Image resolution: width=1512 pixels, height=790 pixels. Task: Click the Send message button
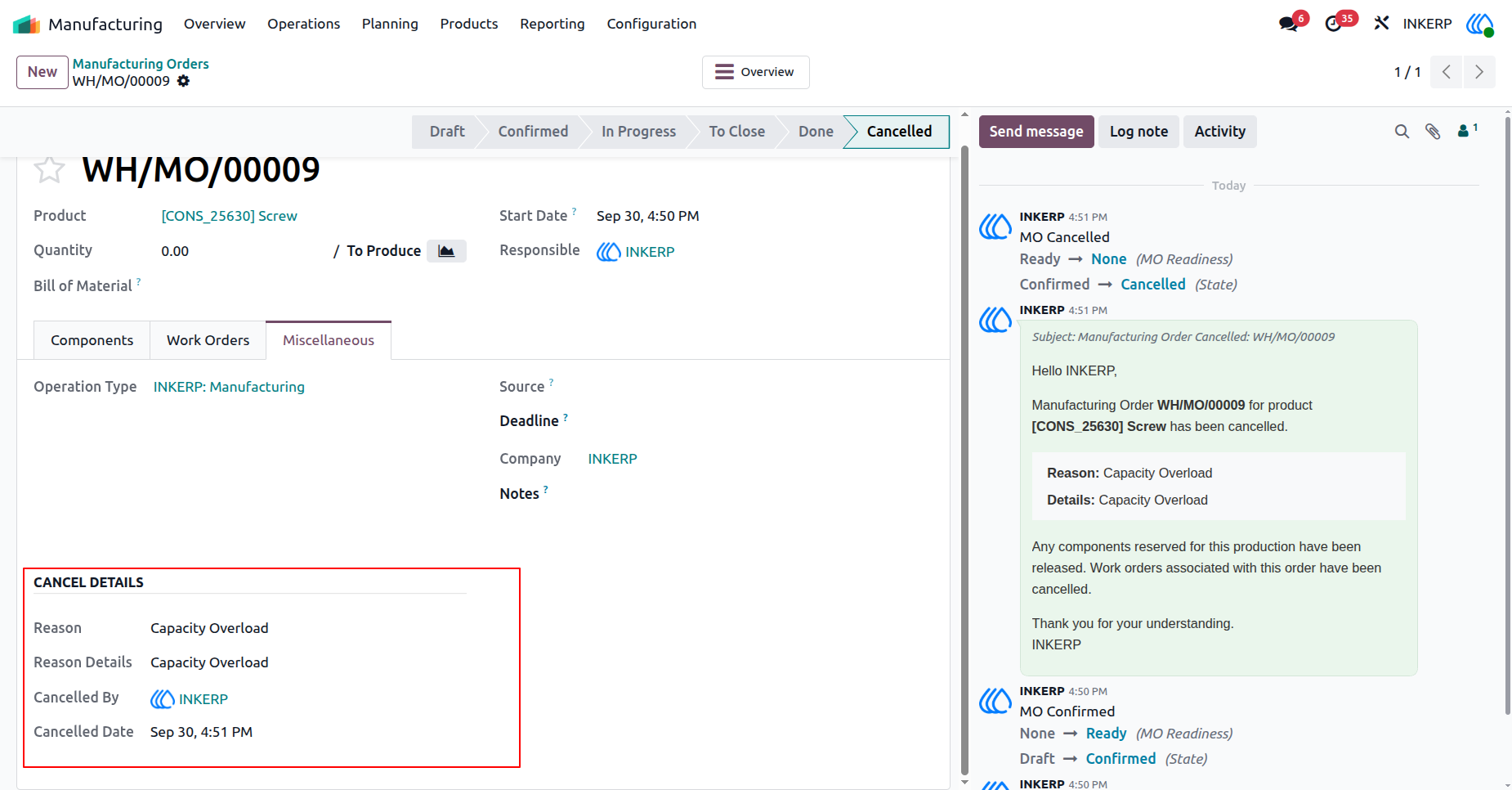coord(1036,132)
